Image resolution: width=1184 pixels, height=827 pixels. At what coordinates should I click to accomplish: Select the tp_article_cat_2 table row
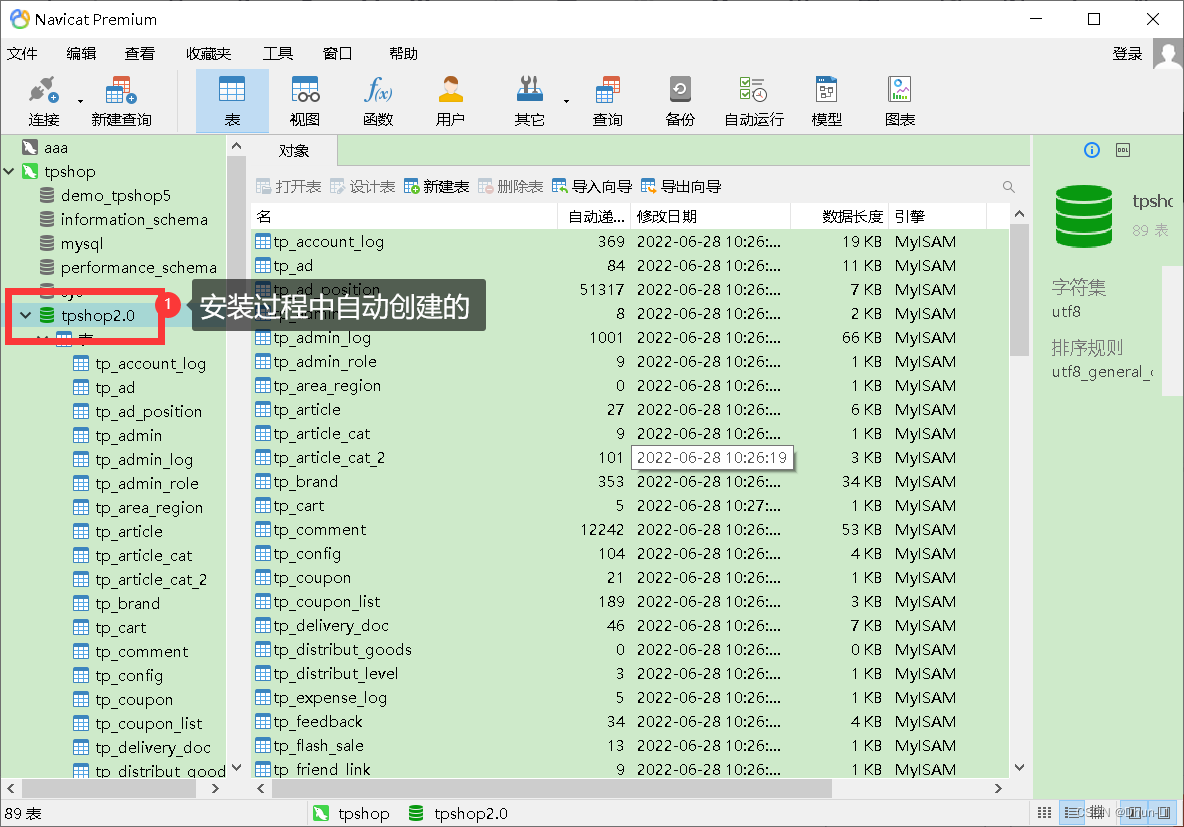[329, 458]
